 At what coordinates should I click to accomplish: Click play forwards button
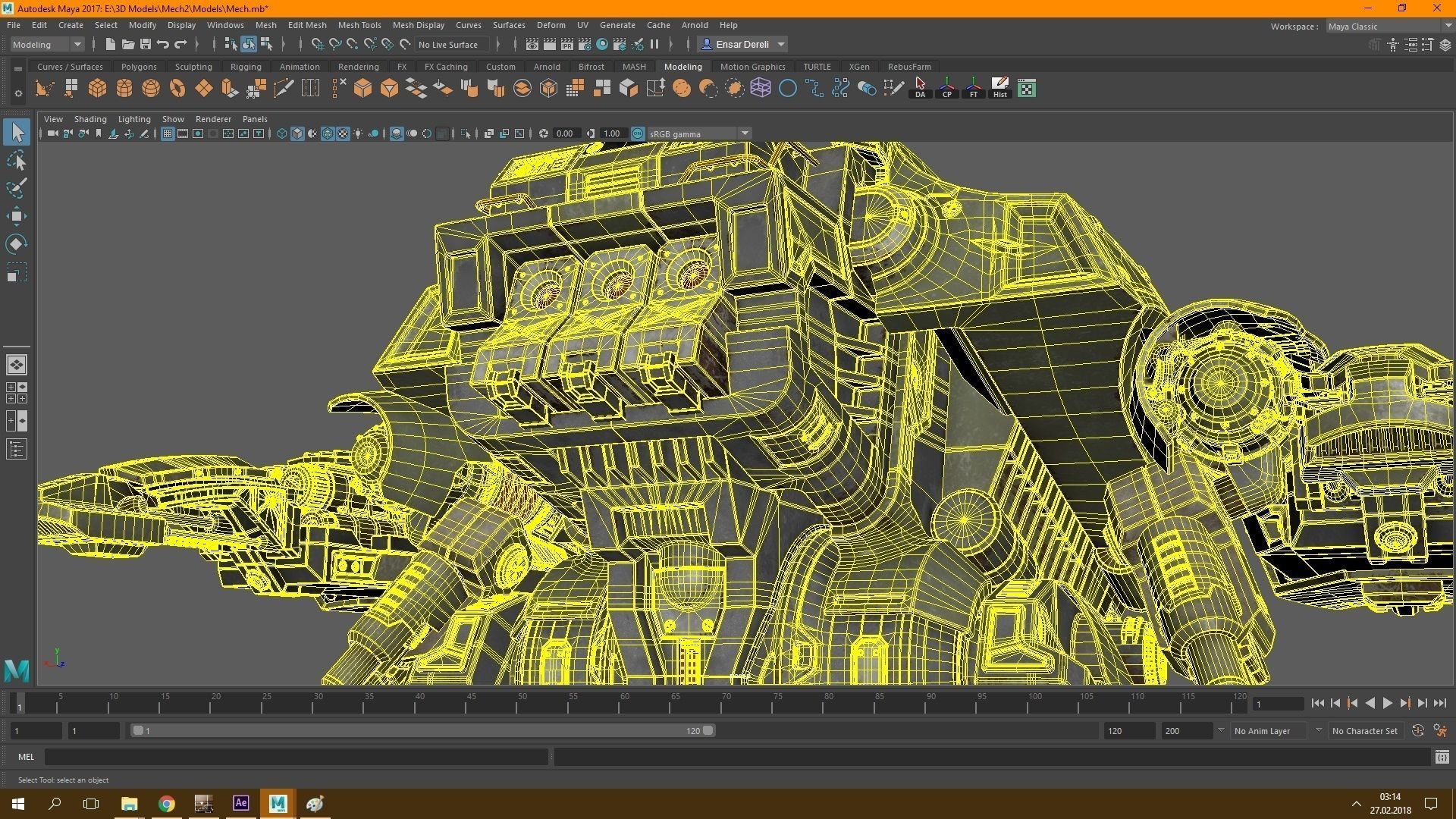point(1388,703)
